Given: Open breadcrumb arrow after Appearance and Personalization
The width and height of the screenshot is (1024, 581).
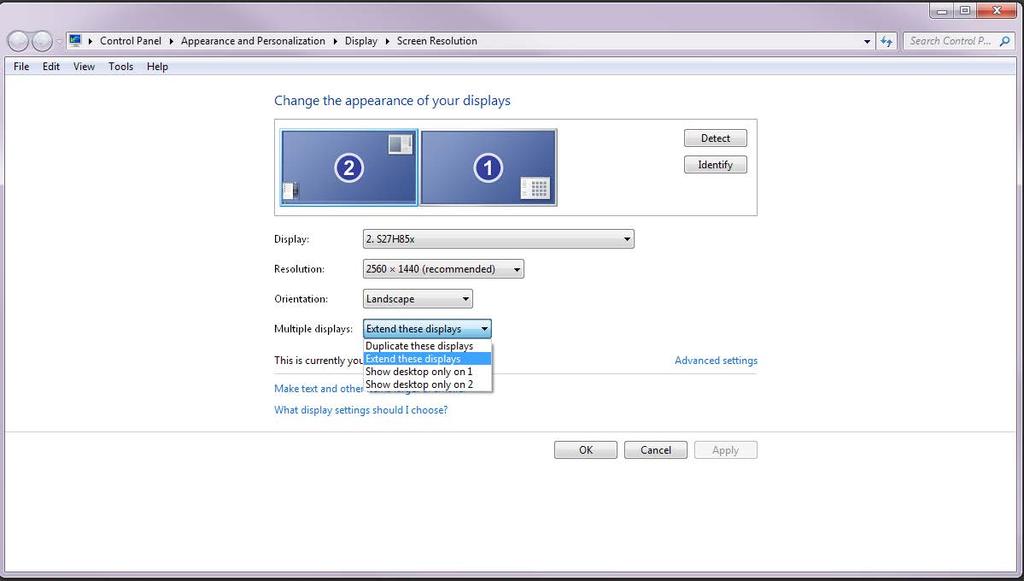Looking at the screenshot, I should (x=335, y=41).
